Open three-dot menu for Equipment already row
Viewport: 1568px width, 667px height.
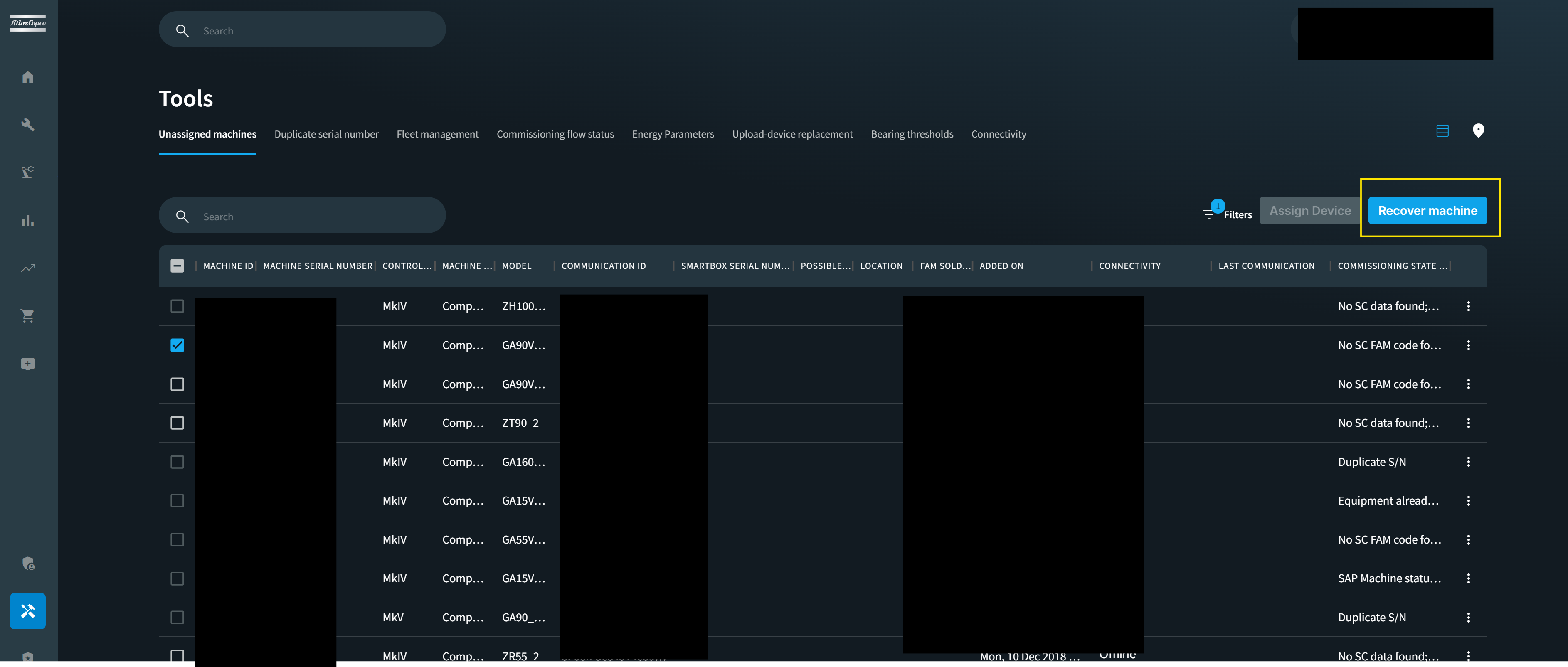(1468, 501)
